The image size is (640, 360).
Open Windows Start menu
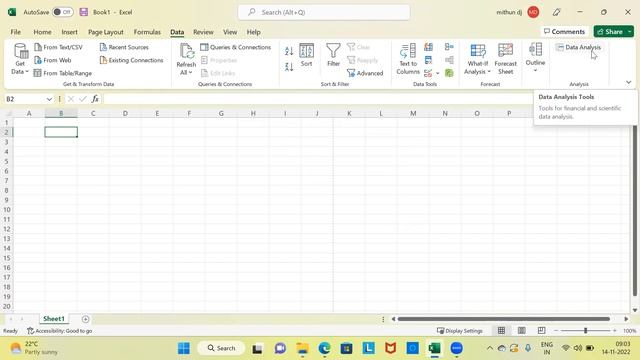184,348
